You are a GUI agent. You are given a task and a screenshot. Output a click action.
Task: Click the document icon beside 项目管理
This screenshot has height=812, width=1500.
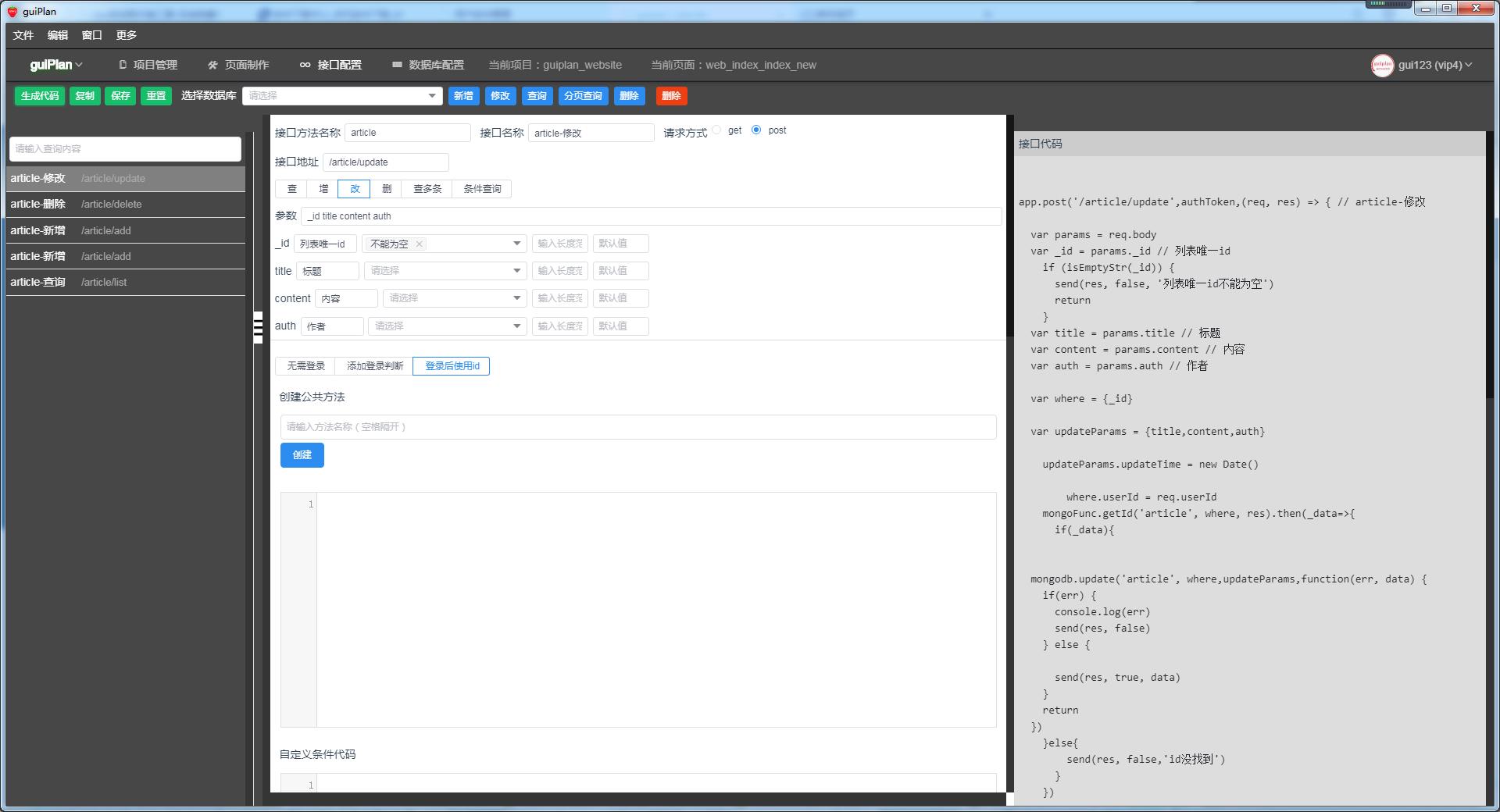[x=123, y=65]
